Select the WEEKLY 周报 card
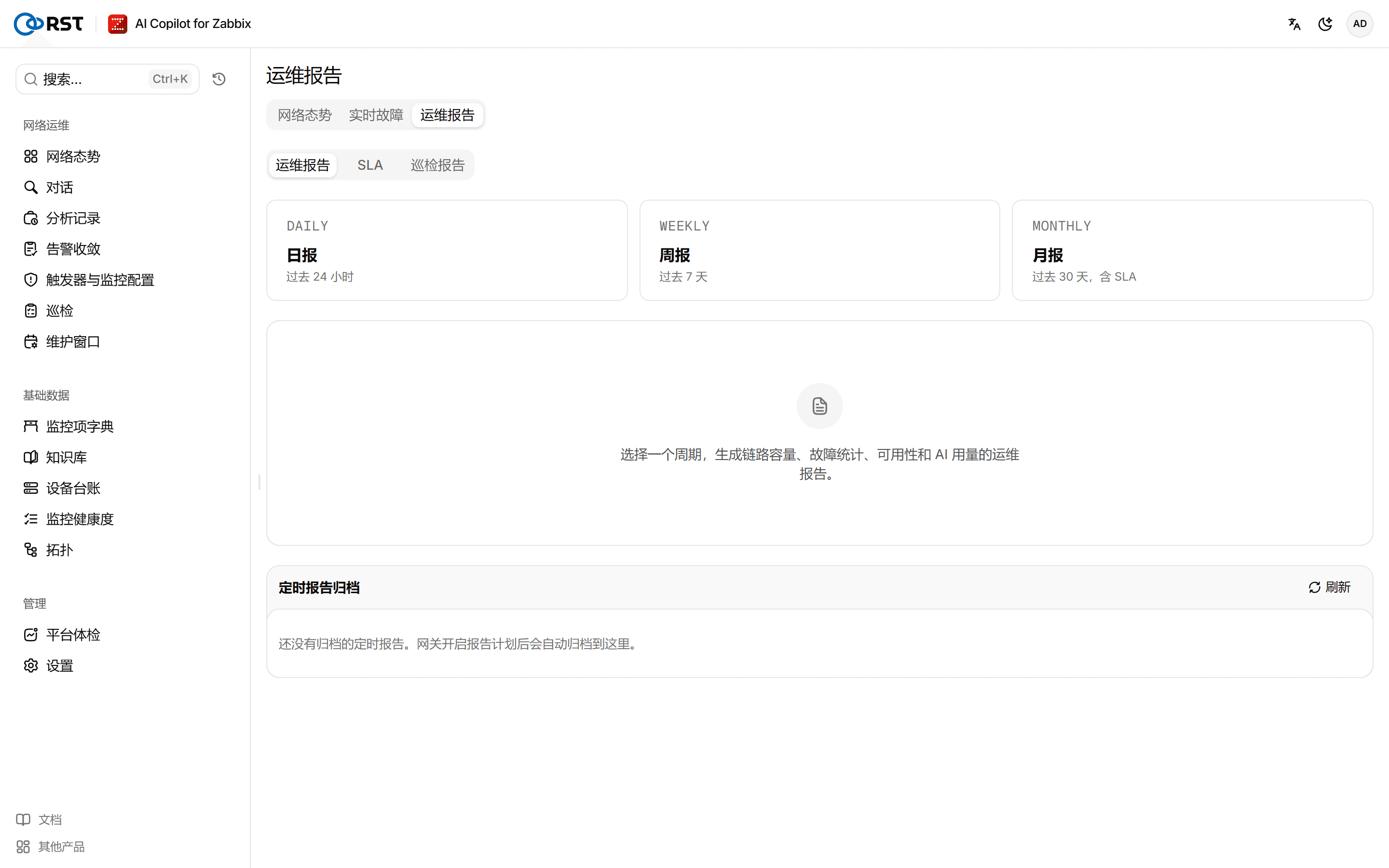This screenshot has width=1389, height=868. pos(819,250)
